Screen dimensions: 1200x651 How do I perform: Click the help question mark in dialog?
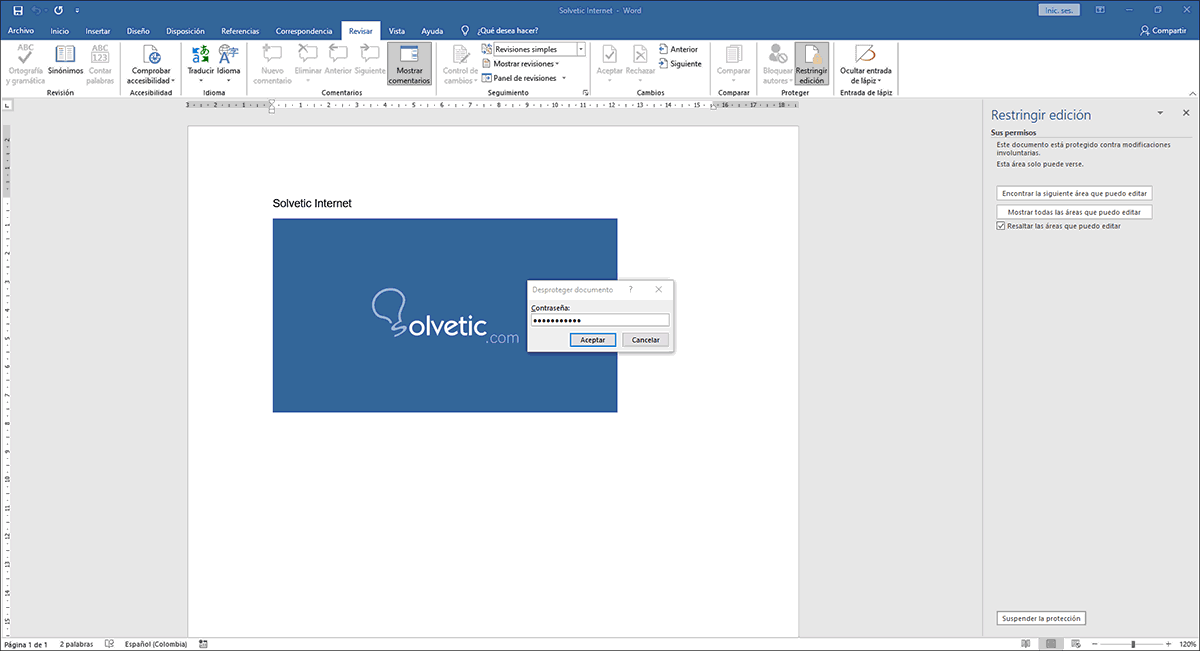[x=630, y=289]
